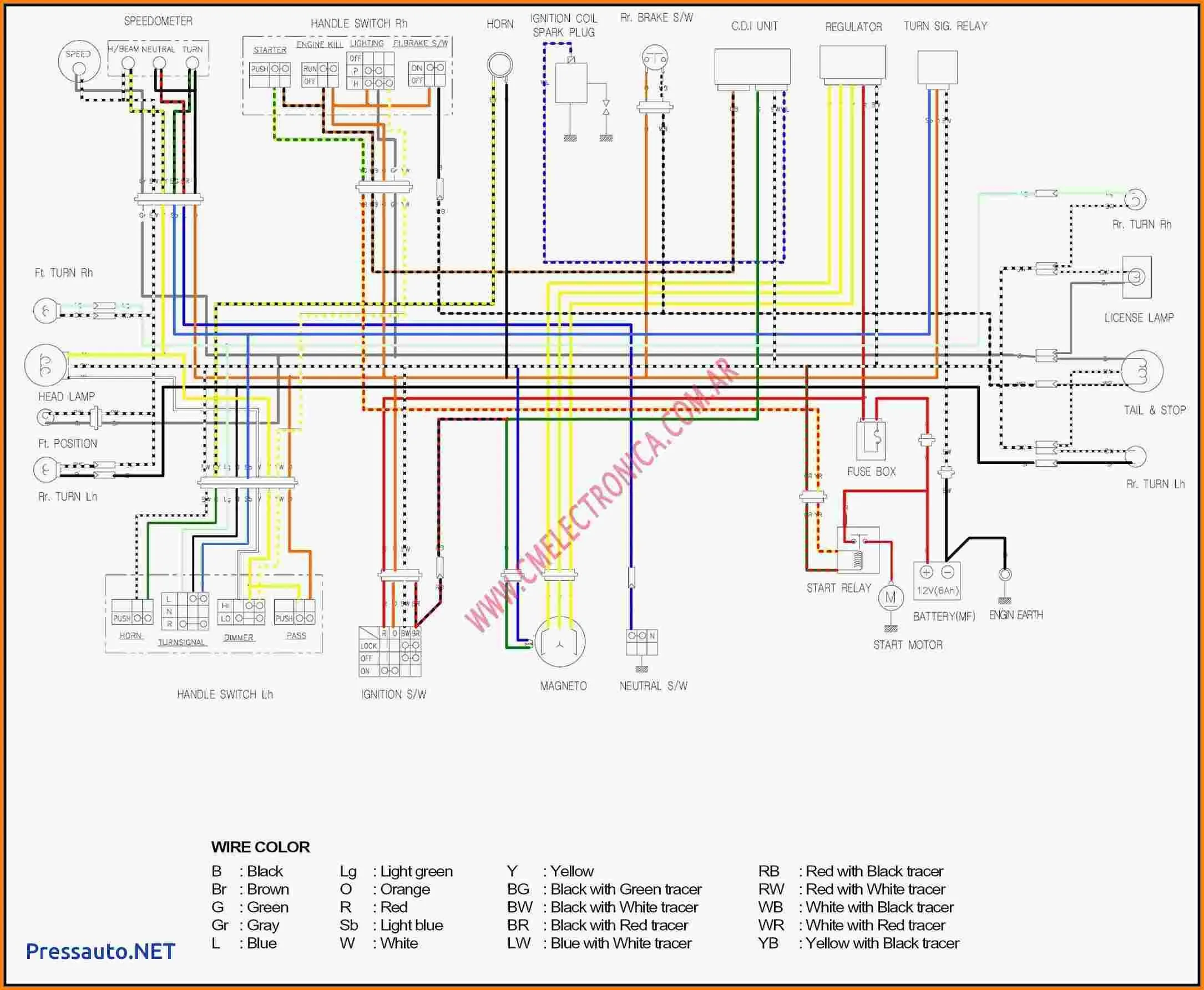
Task: Click the ENGIN EARTH label
Action: click(x=1016, y=615)
